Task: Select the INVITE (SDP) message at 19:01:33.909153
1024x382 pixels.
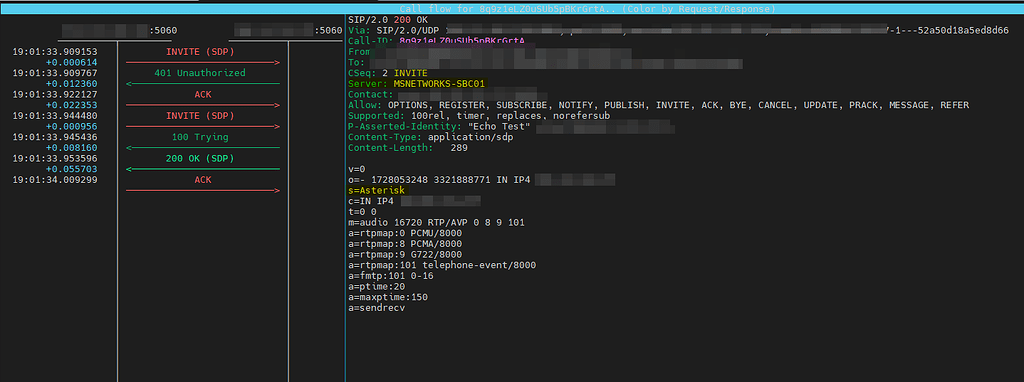Action: click(200, 52)
